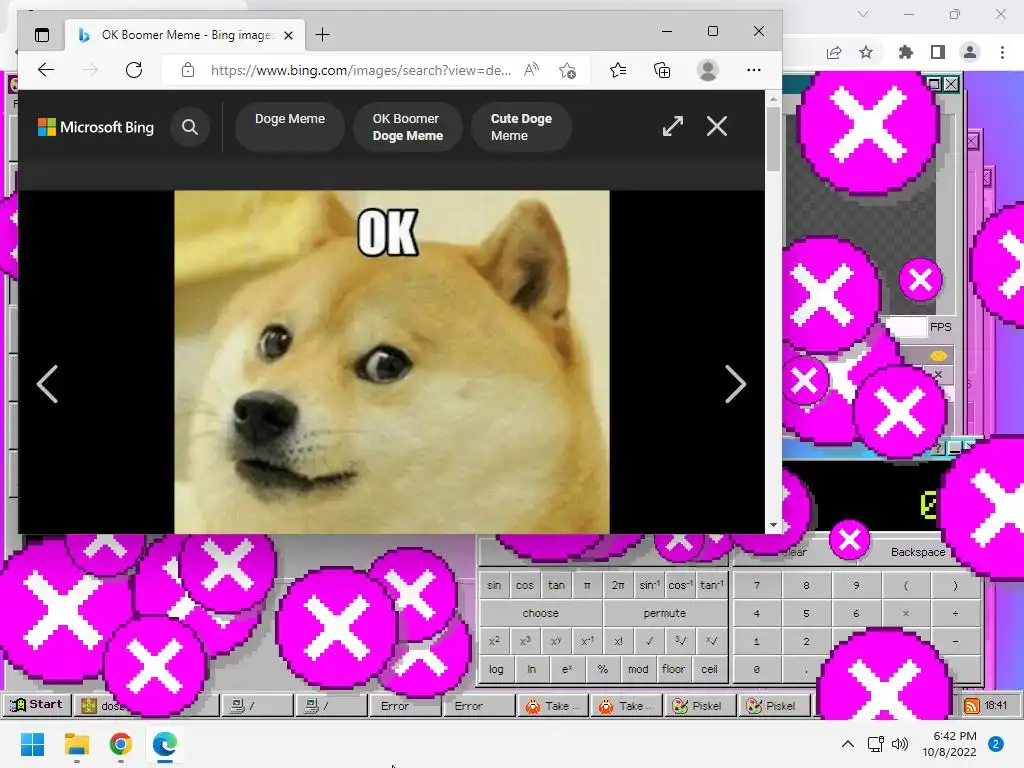
Task: Click the calculator permute button
Action: pyautogui.click(x=665, y=613)
